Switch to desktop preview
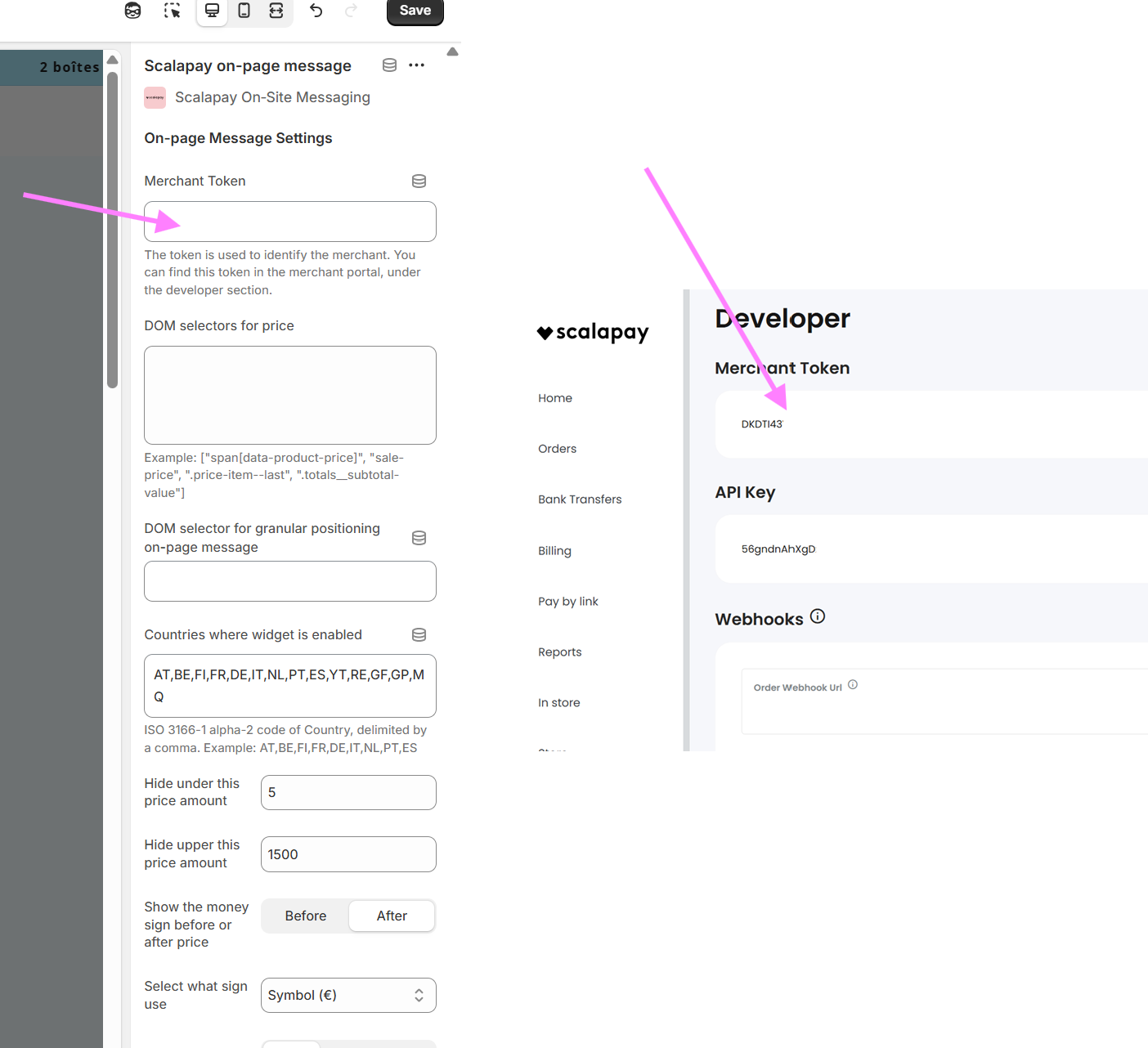This screenshot has width=1148, height=1048. 212,11
